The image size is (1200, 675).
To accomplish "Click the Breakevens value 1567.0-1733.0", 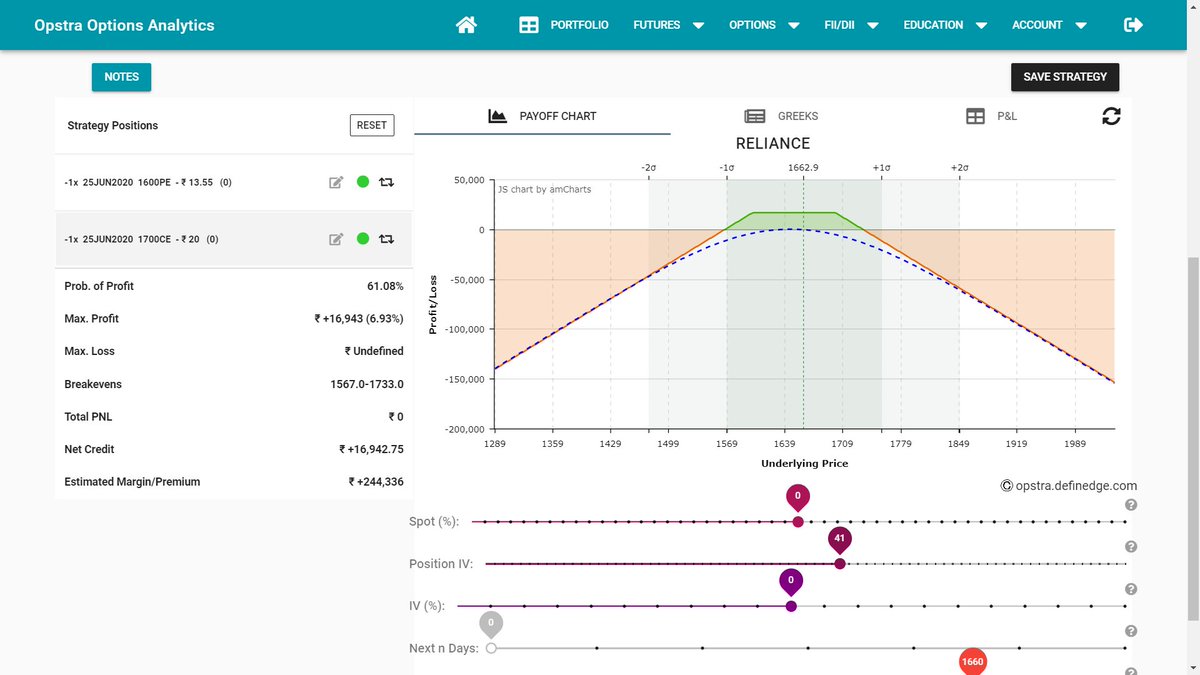I will (x=367, y=384).
